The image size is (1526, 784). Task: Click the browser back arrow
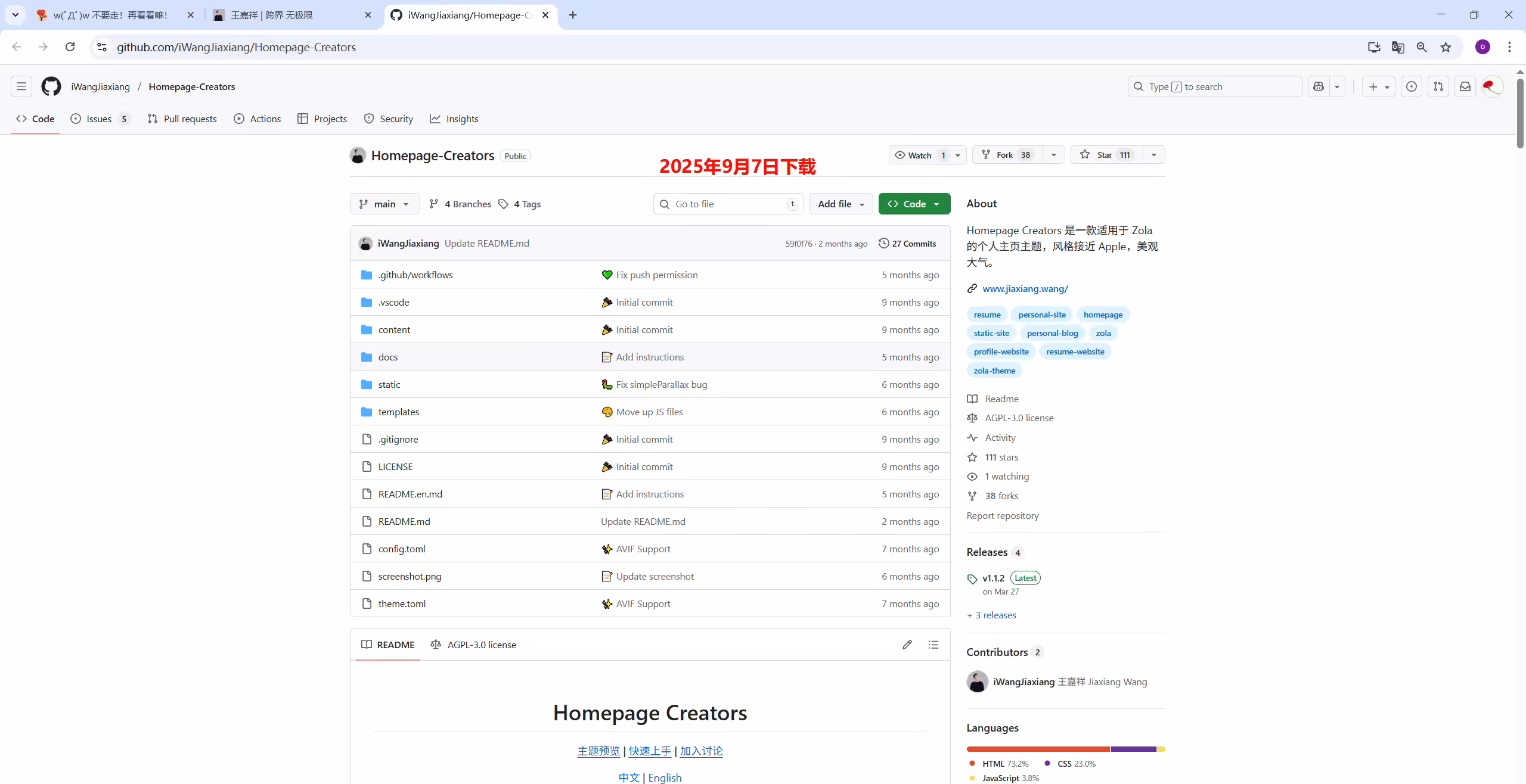point(17,47)
